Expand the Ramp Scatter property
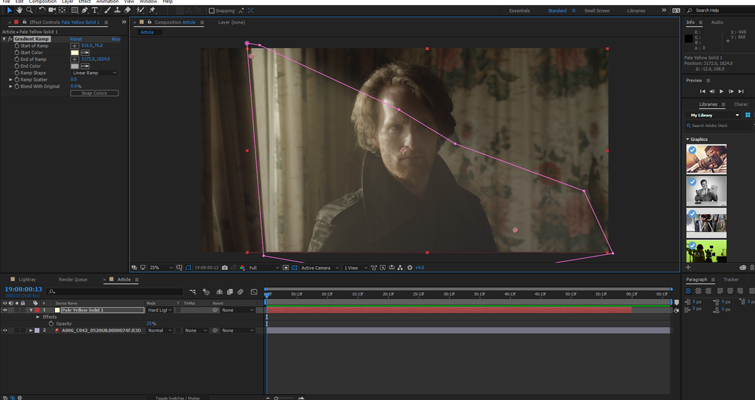 click(x=11, y=79)
